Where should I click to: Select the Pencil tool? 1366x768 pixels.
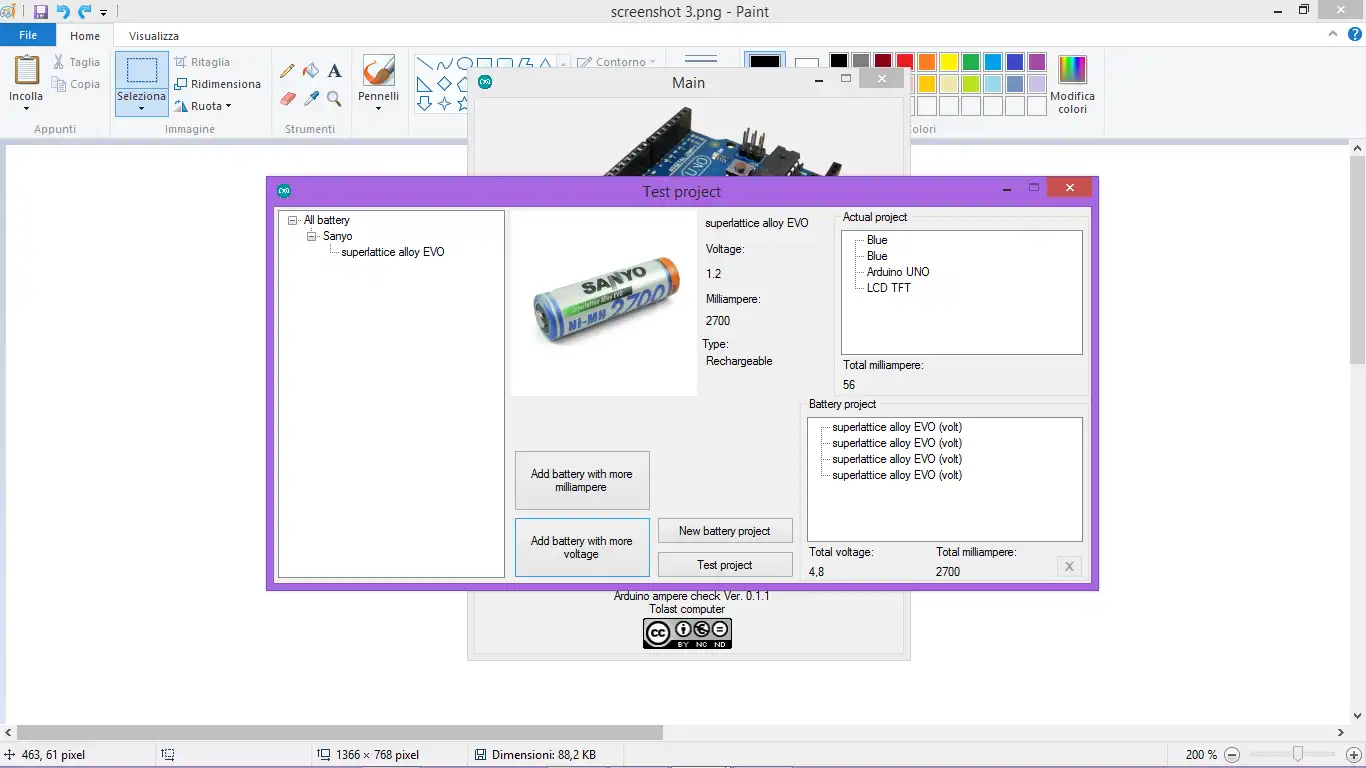click(x=288, y=71)
